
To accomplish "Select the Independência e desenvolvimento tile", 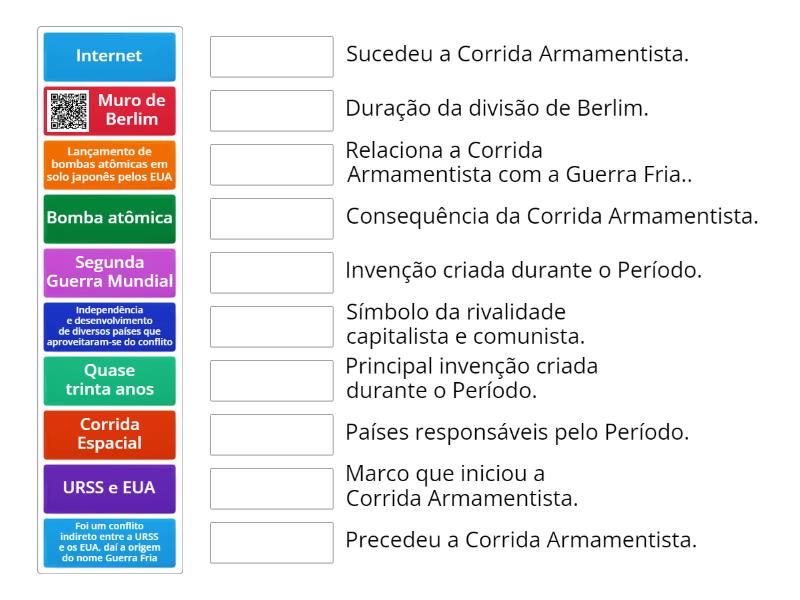I will click(x=110, y=326).
